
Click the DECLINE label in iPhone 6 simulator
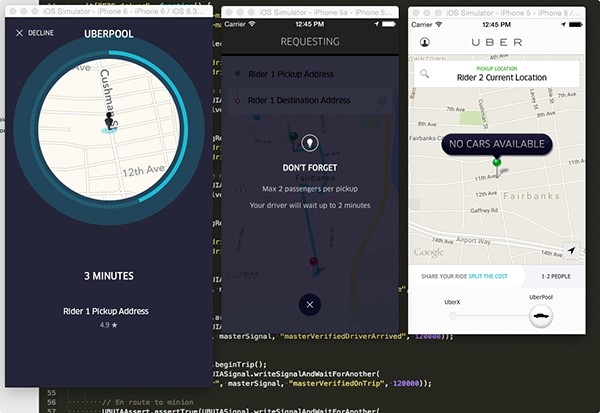point(41,33)
